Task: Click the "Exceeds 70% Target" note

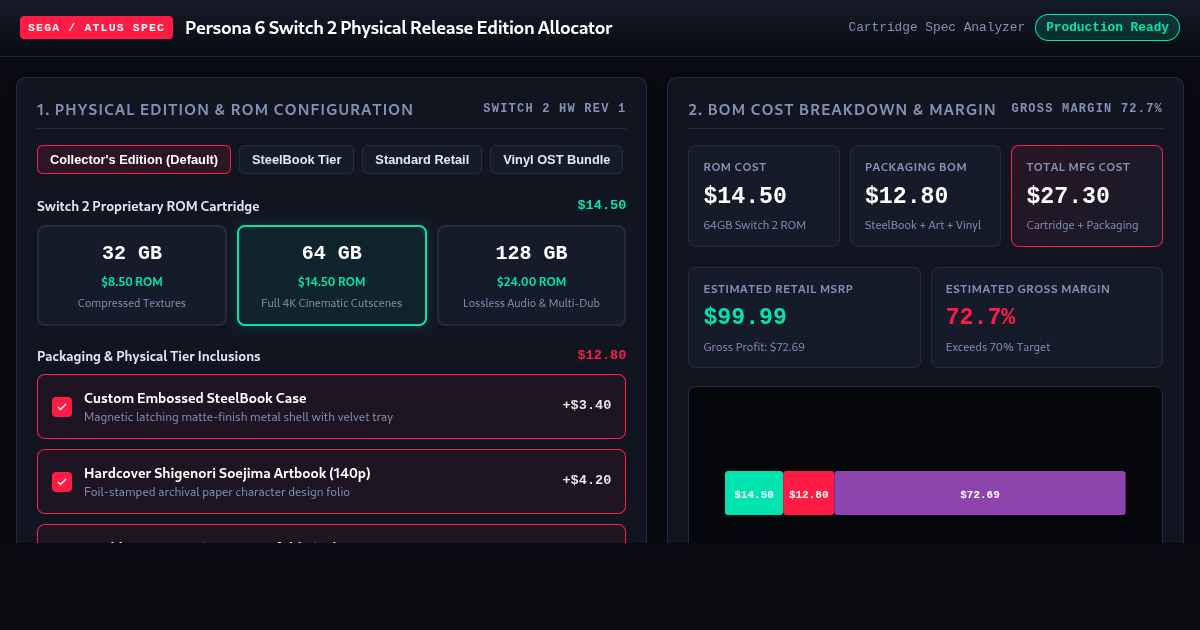Action: pos(998,347)
